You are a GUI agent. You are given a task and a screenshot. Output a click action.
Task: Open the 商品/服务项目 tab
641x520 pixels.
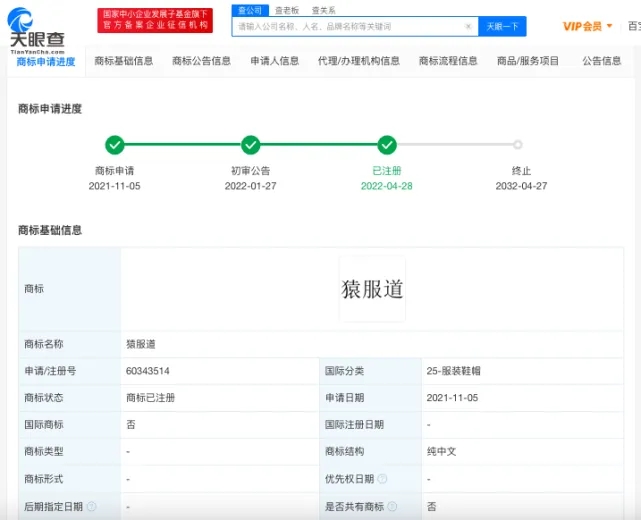point(527,61)
